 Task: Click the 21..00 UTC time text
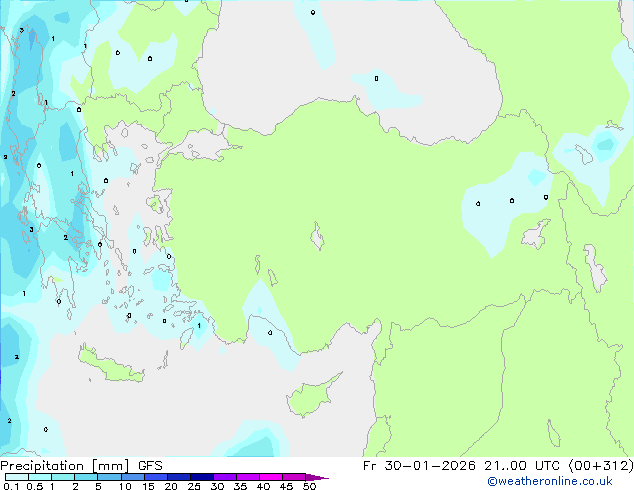point(522,466)
